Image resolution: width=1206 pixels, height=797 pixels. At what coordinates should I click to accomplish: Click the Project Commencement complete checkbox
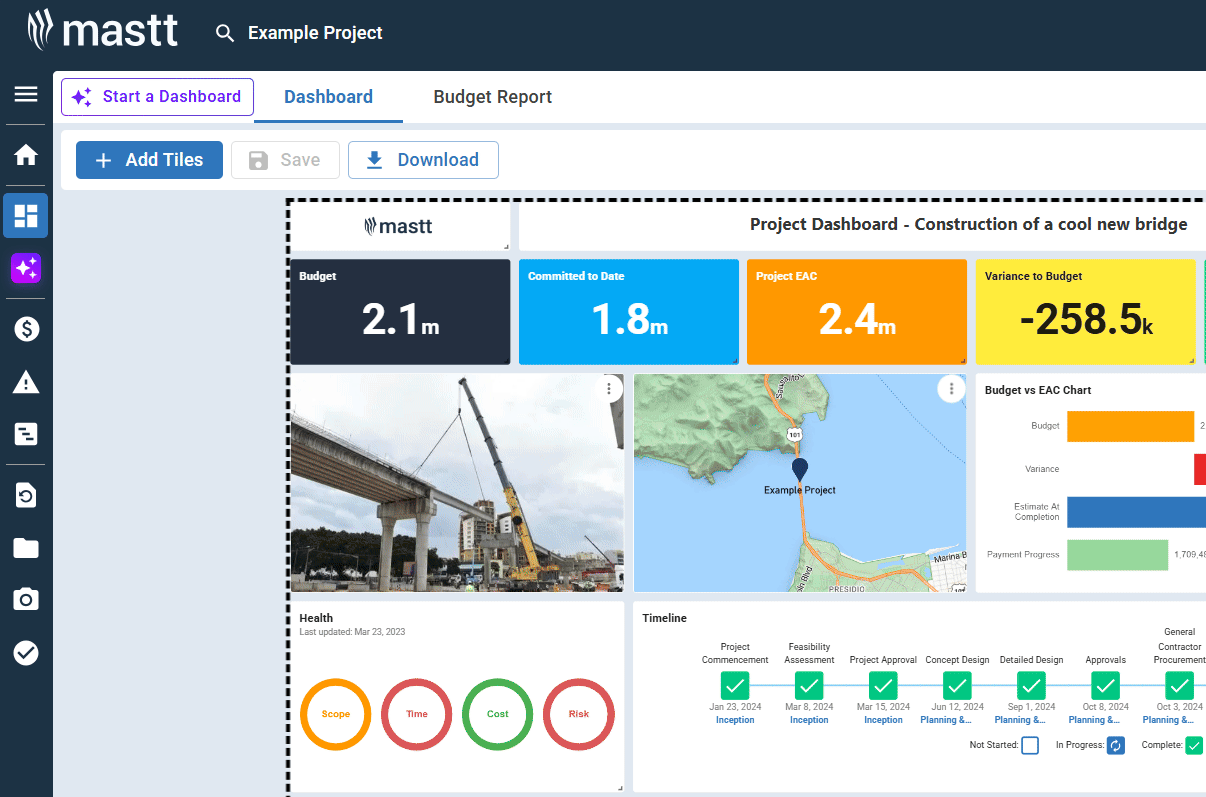(735, 686)
